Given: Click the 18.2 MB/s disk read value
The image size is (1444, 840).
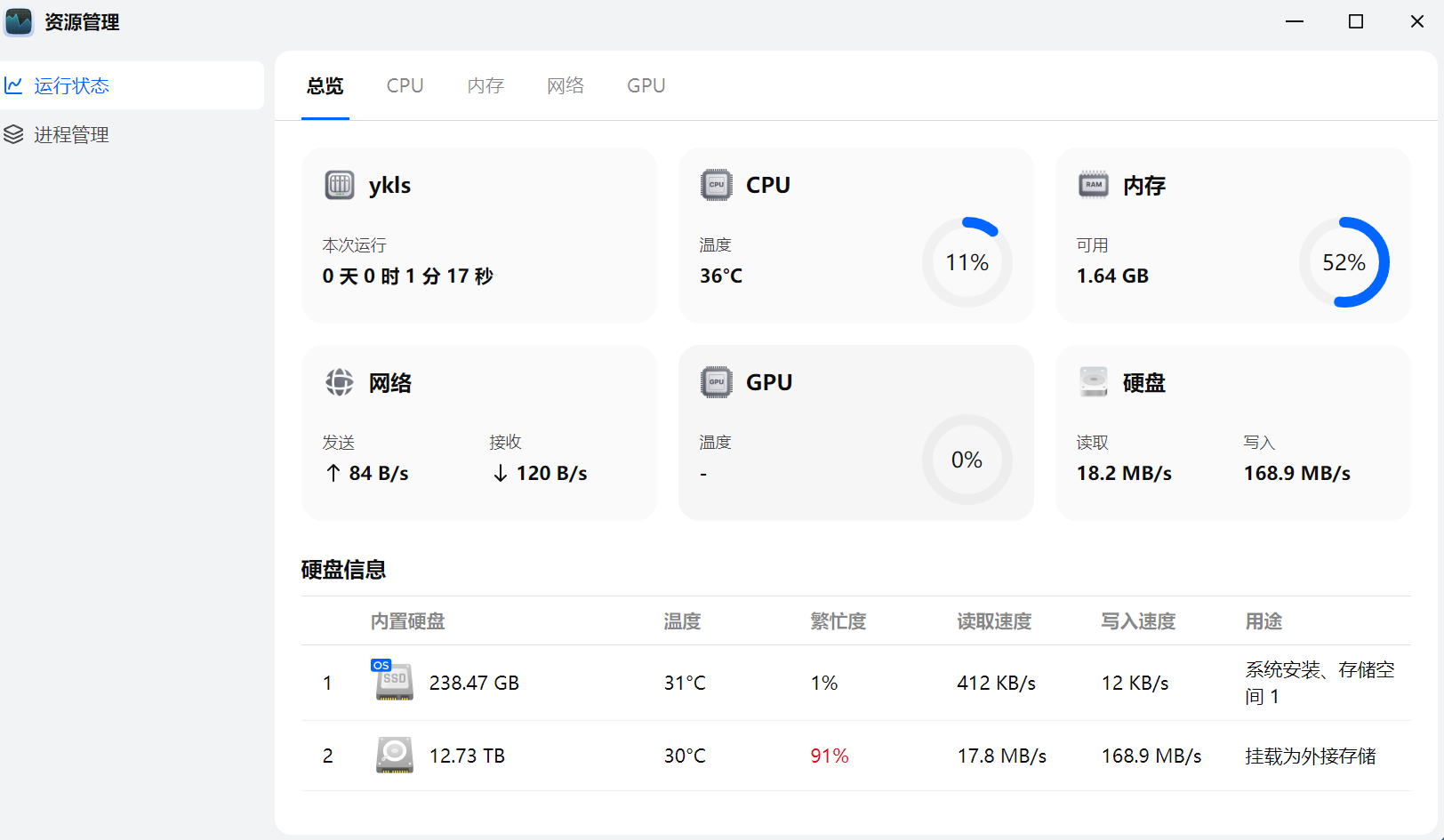Looking at the screenshot, I should [x=1124, y=473].
